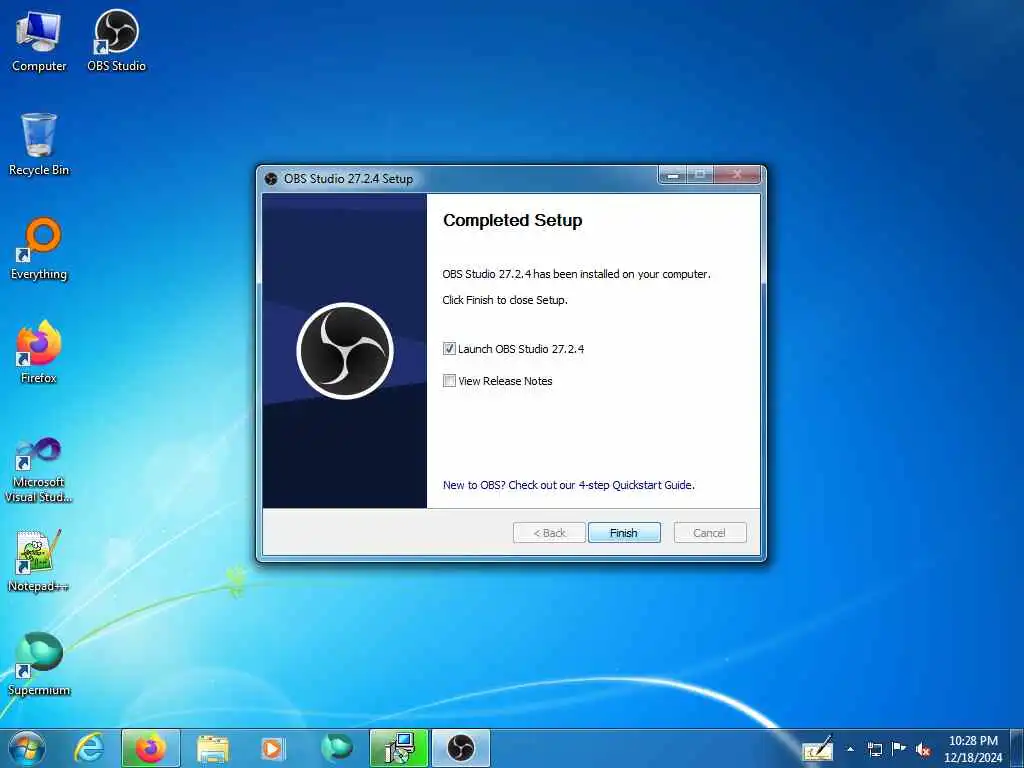
Task: Select the Supermium desktop shortcut
Action: click(x=39, y=664)
